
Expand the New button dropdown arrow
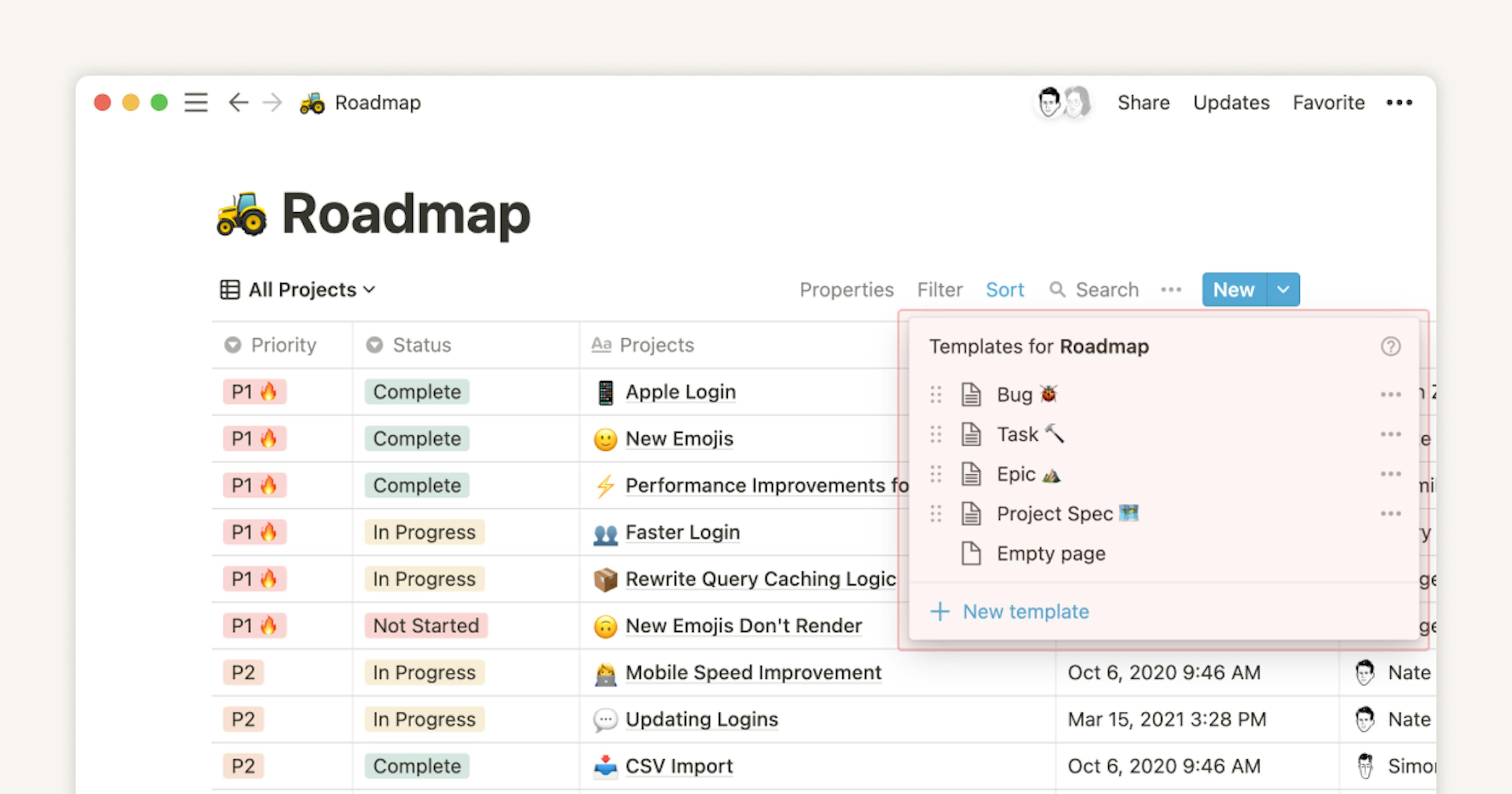[1290, 290]
